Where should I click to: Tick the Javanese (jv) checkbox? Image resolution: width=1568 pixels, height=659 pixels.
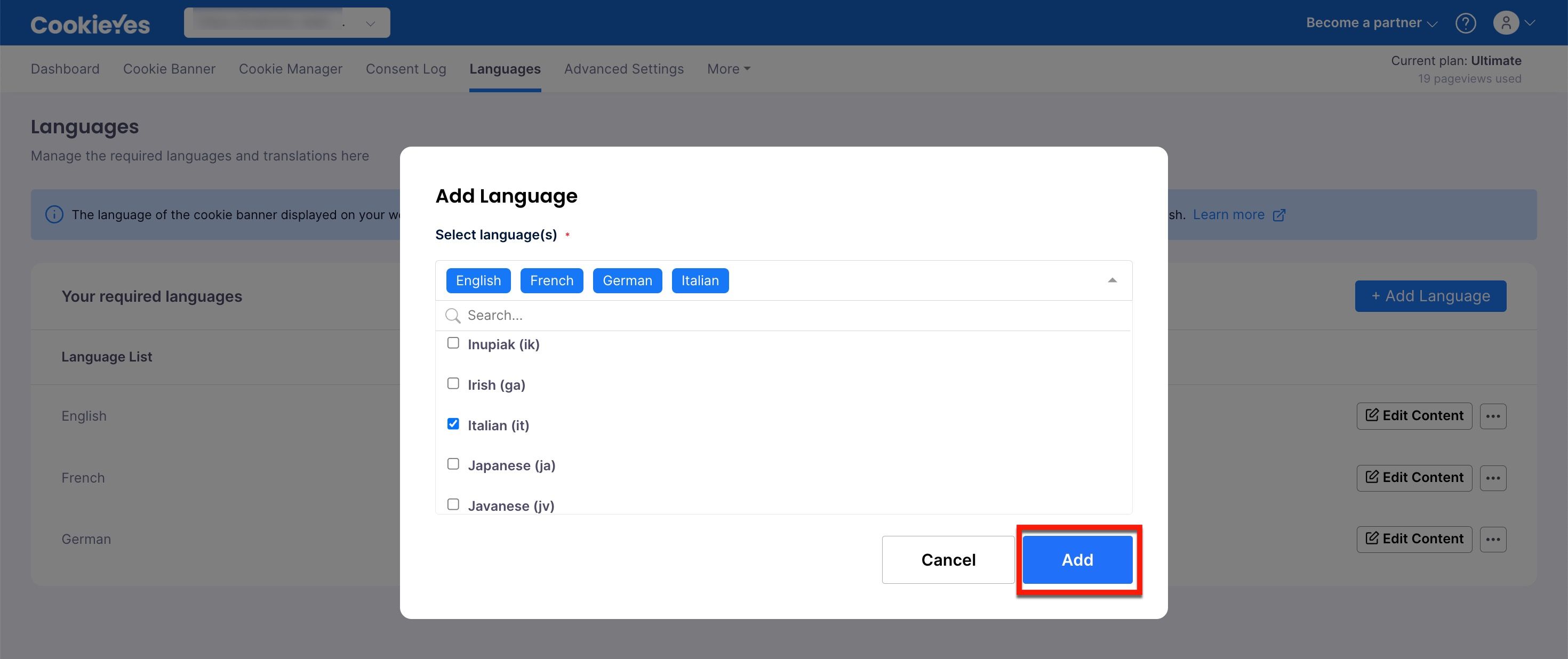[x=453, y=504]
